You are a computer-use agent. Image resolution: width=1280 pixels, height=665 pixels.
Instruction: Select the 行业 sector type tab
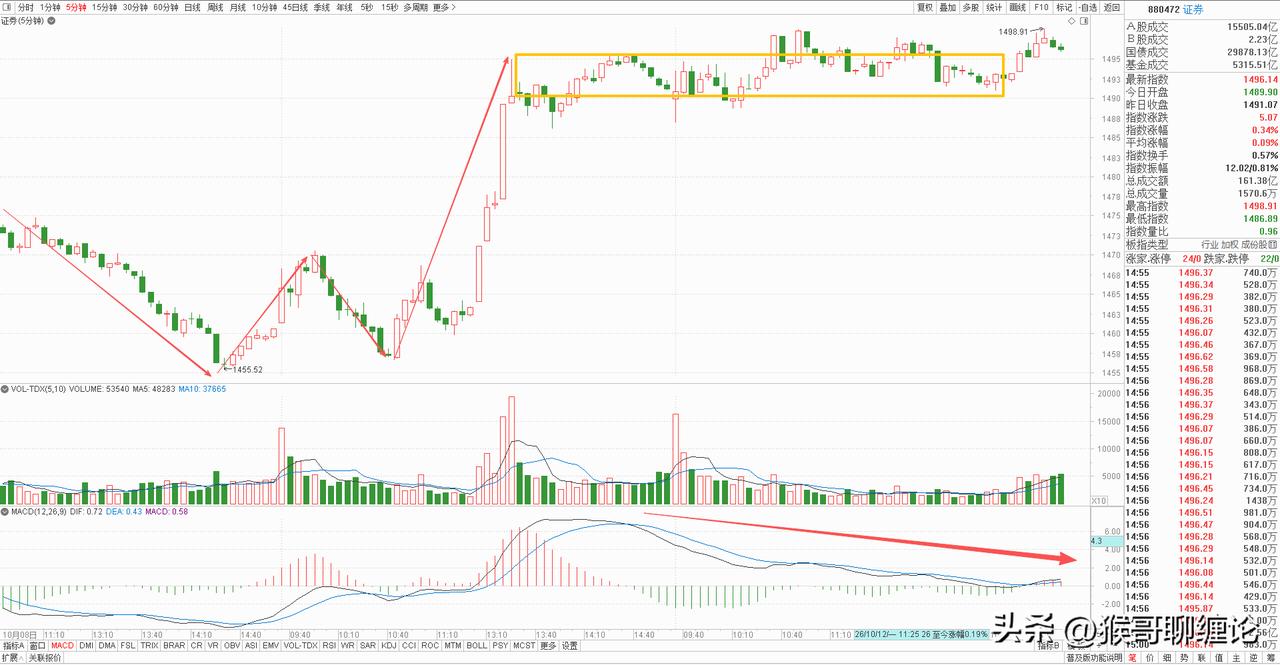1210,244
